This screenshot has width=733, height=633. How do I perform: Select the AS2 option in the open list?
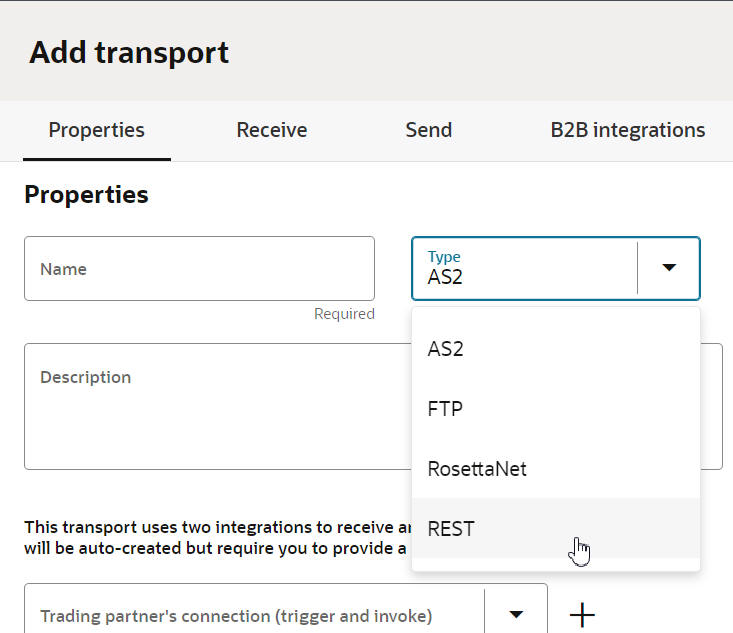point(445,349)
